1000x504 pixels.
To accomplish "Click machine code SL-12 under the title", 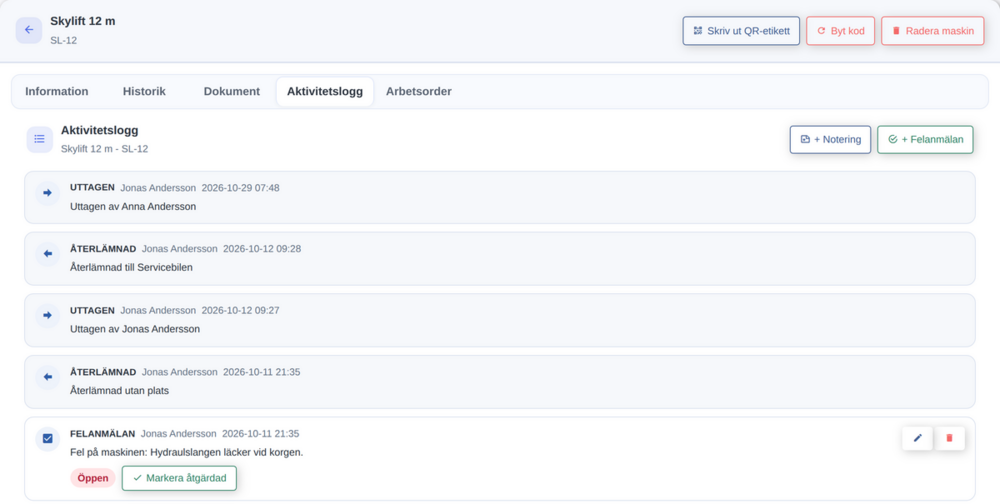I will click(64, 40).
